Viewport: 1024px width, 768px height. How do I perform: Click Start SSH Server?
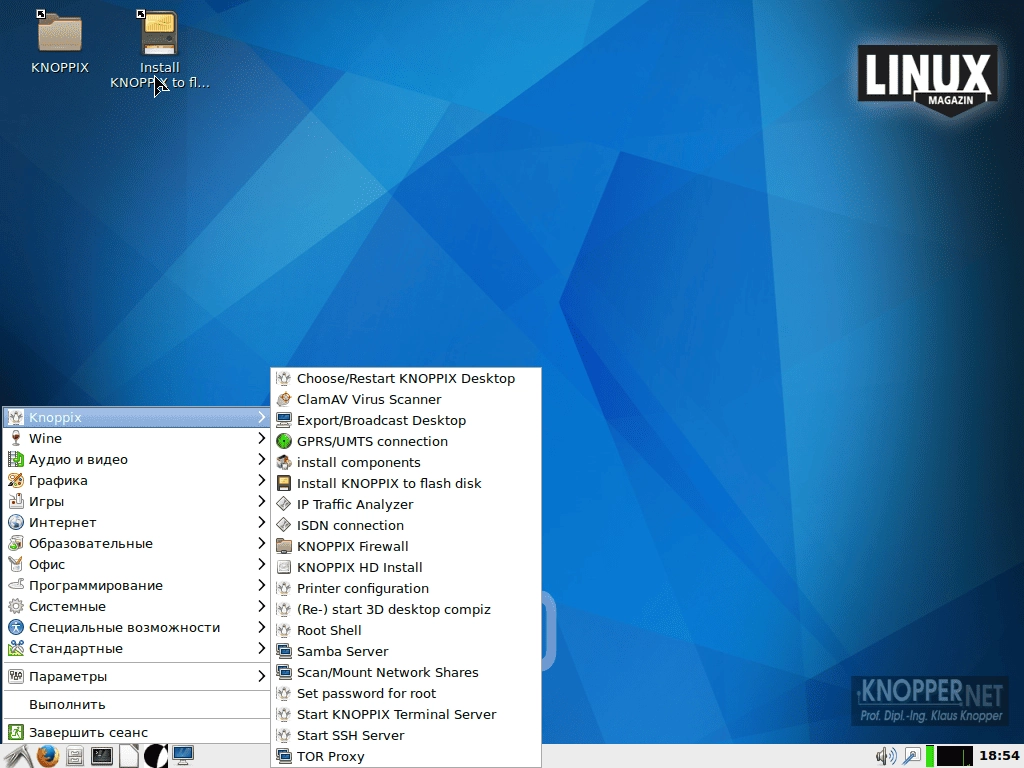pos(406,735)
